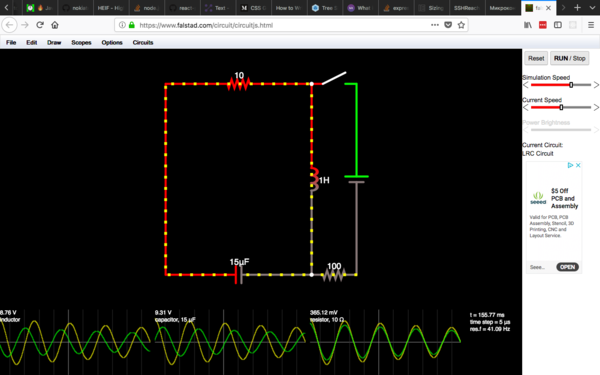Switch to the CSS tab

(x=254, y=8)
